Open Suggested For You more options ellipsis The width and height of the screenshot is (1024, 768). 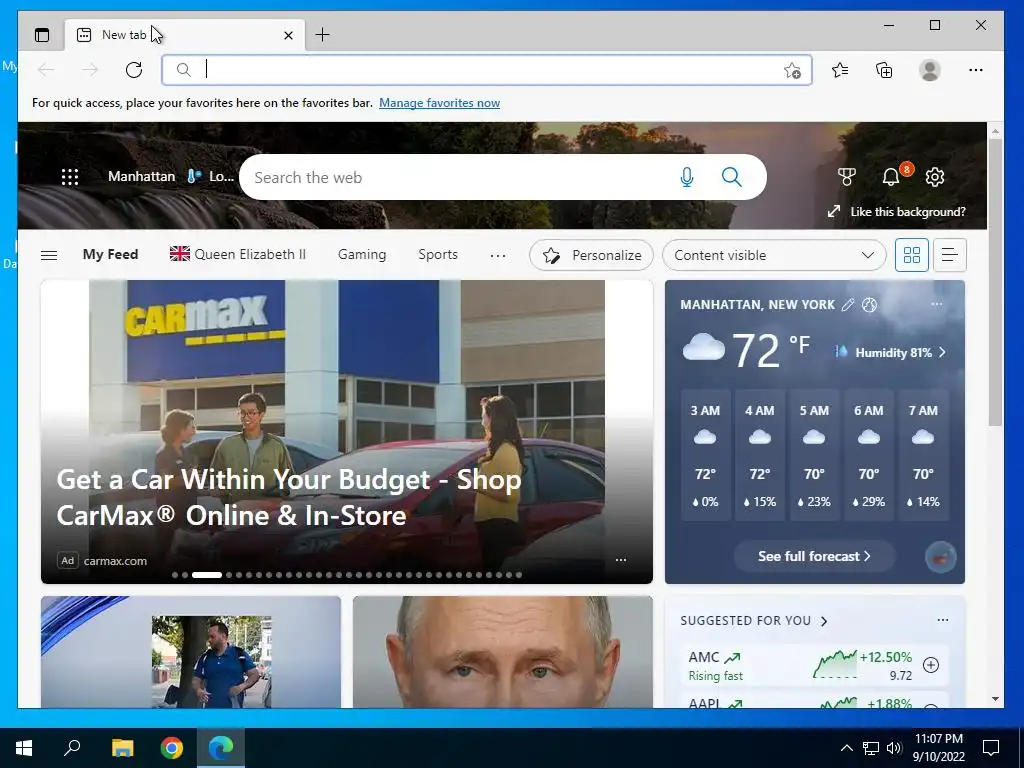[942, 620]
